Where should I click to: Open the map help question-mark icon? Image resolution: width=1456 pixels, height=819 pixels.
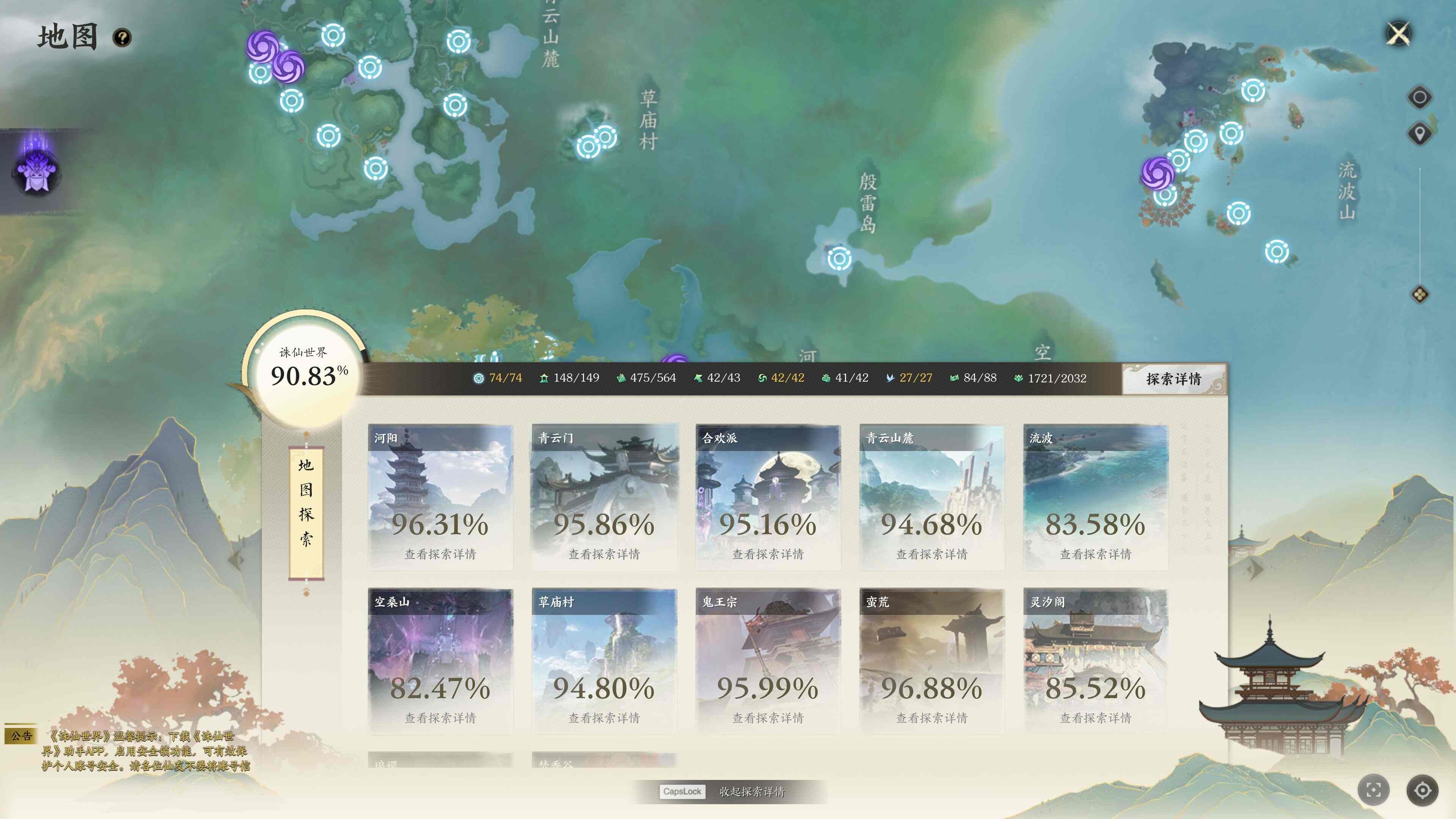[122, 38]
